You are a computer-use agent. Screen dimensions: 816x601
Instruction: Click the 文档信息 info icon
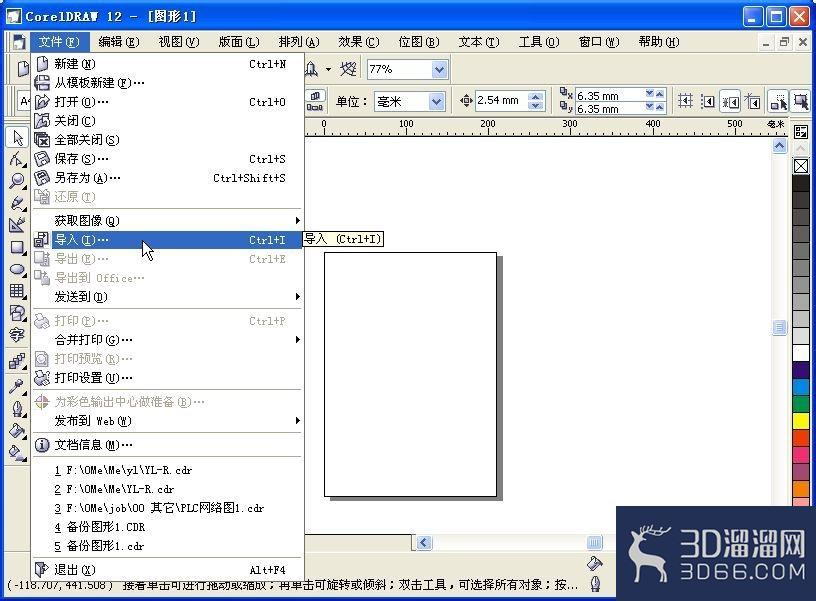tap(42, 445)
